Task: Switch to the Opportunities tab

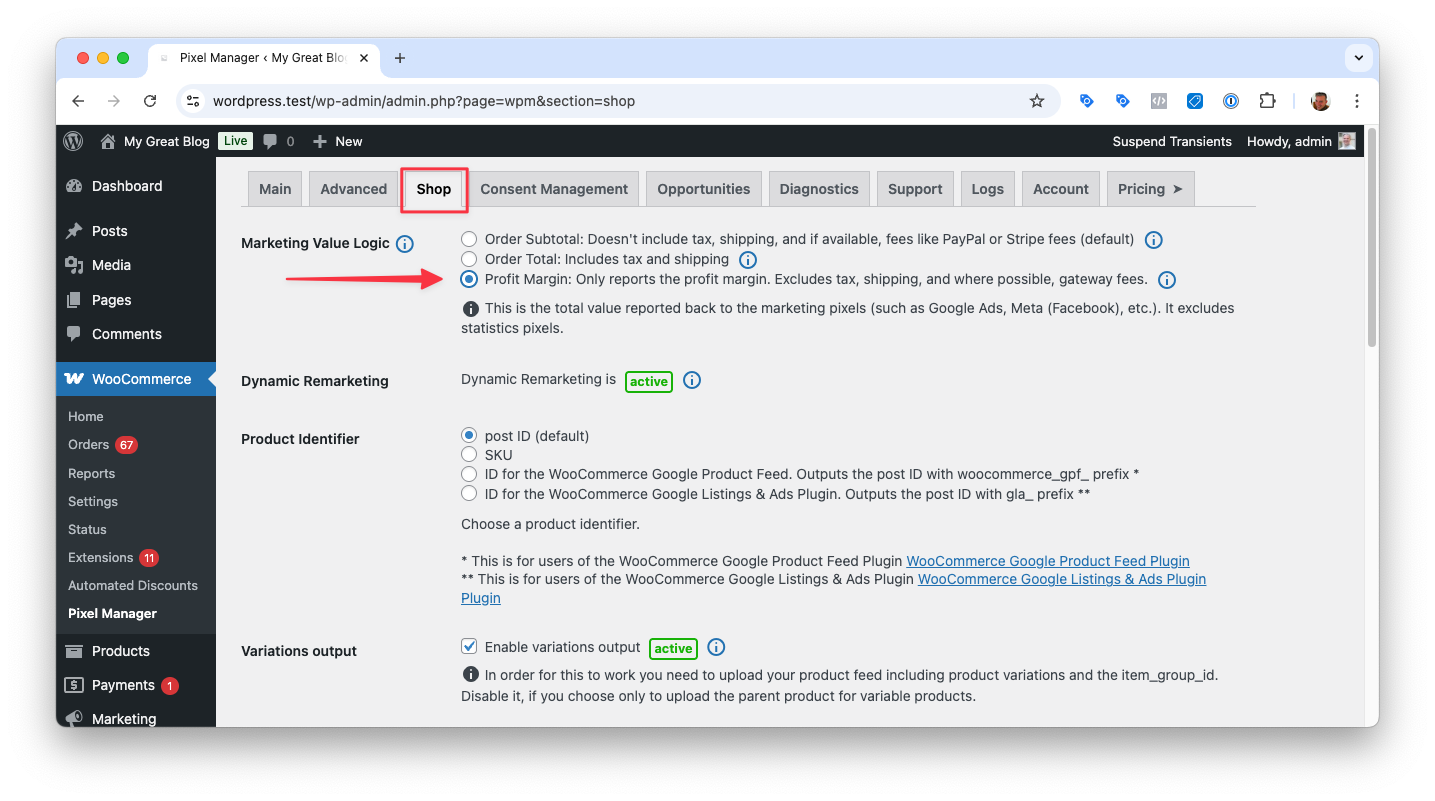Action: click(704, 189)
